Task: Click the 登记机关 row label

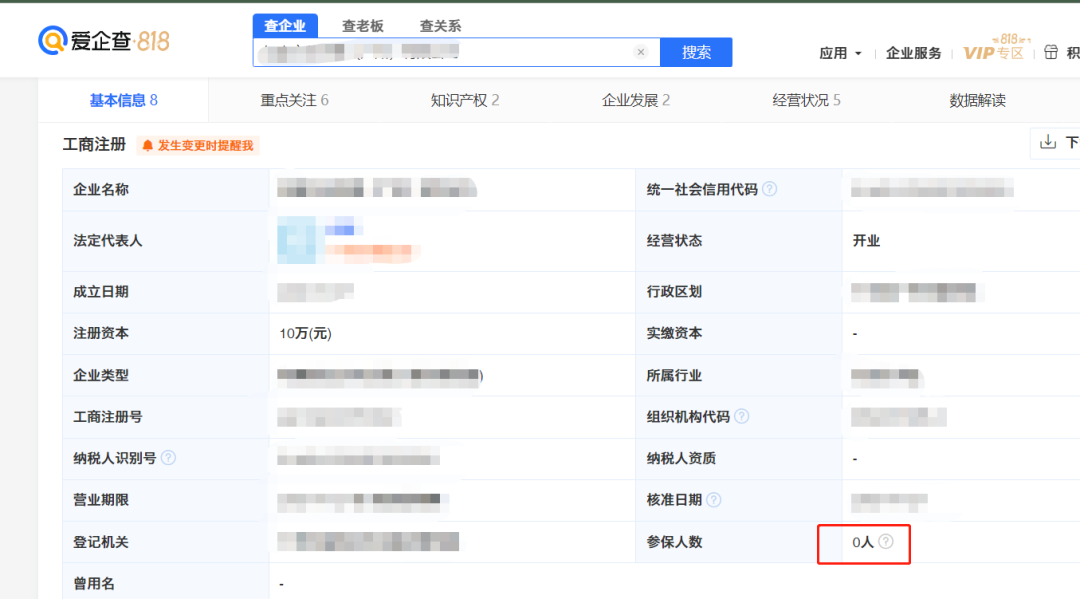Action: [x=101, y=542]
